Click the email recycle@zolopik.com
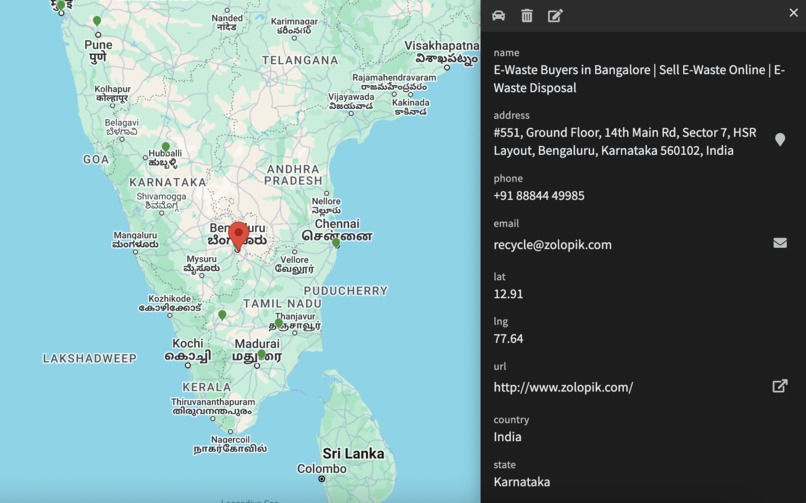 click(553, 245)
